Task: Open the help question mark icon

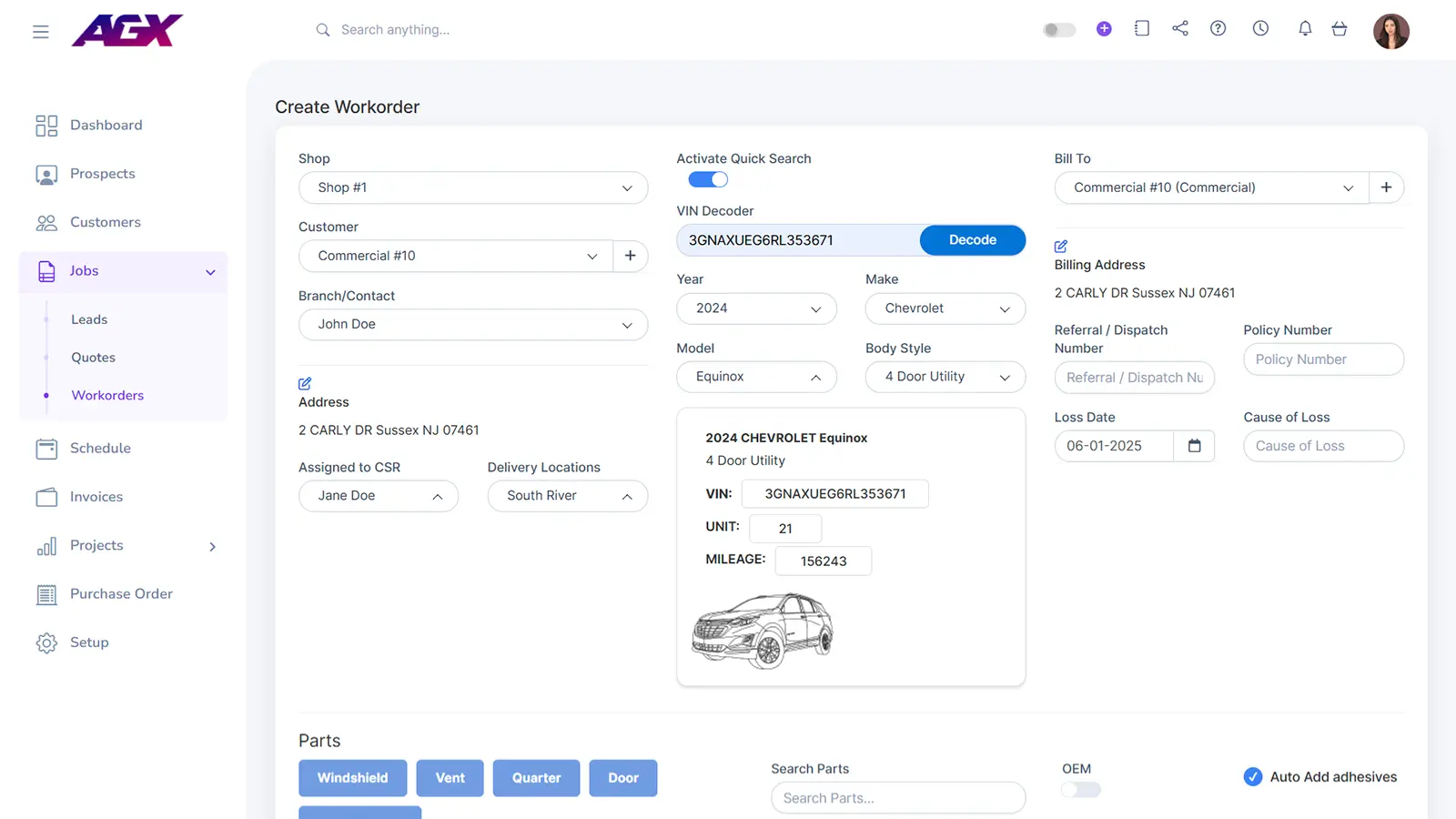Action: (x=1218, y=29)
